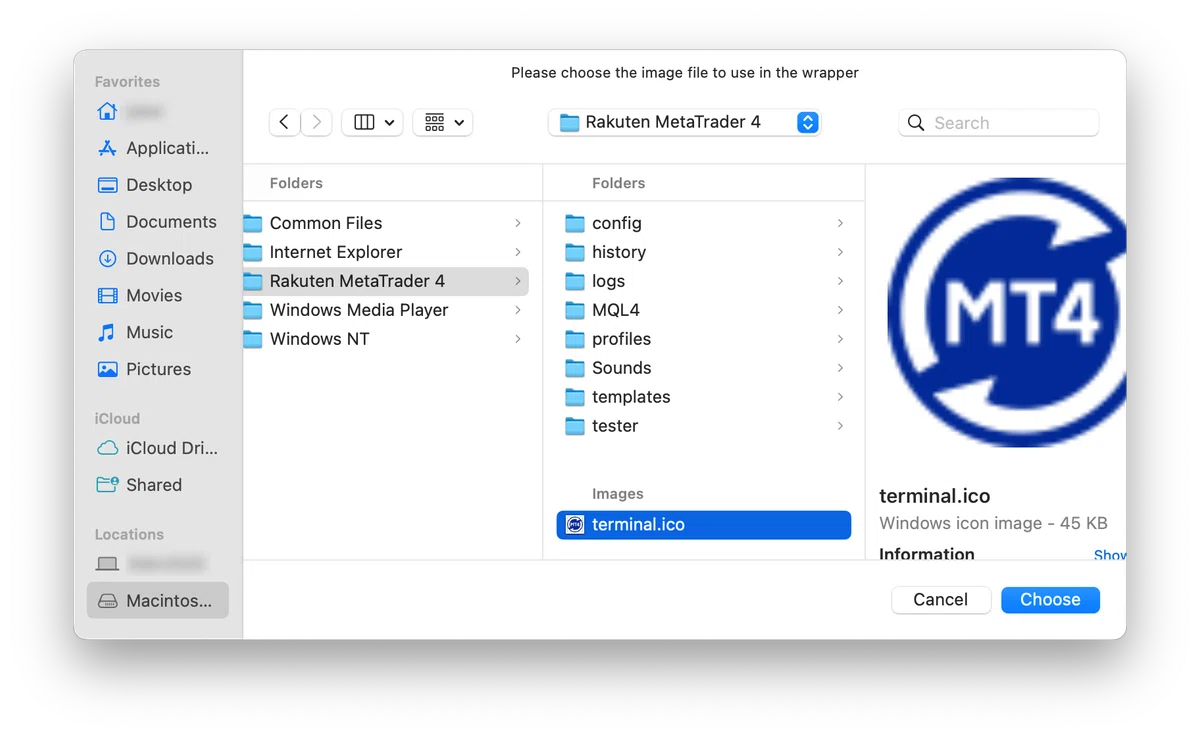Expand the config folder chevron
Viewport: 1200px width, 737px height.
point(840,223)
